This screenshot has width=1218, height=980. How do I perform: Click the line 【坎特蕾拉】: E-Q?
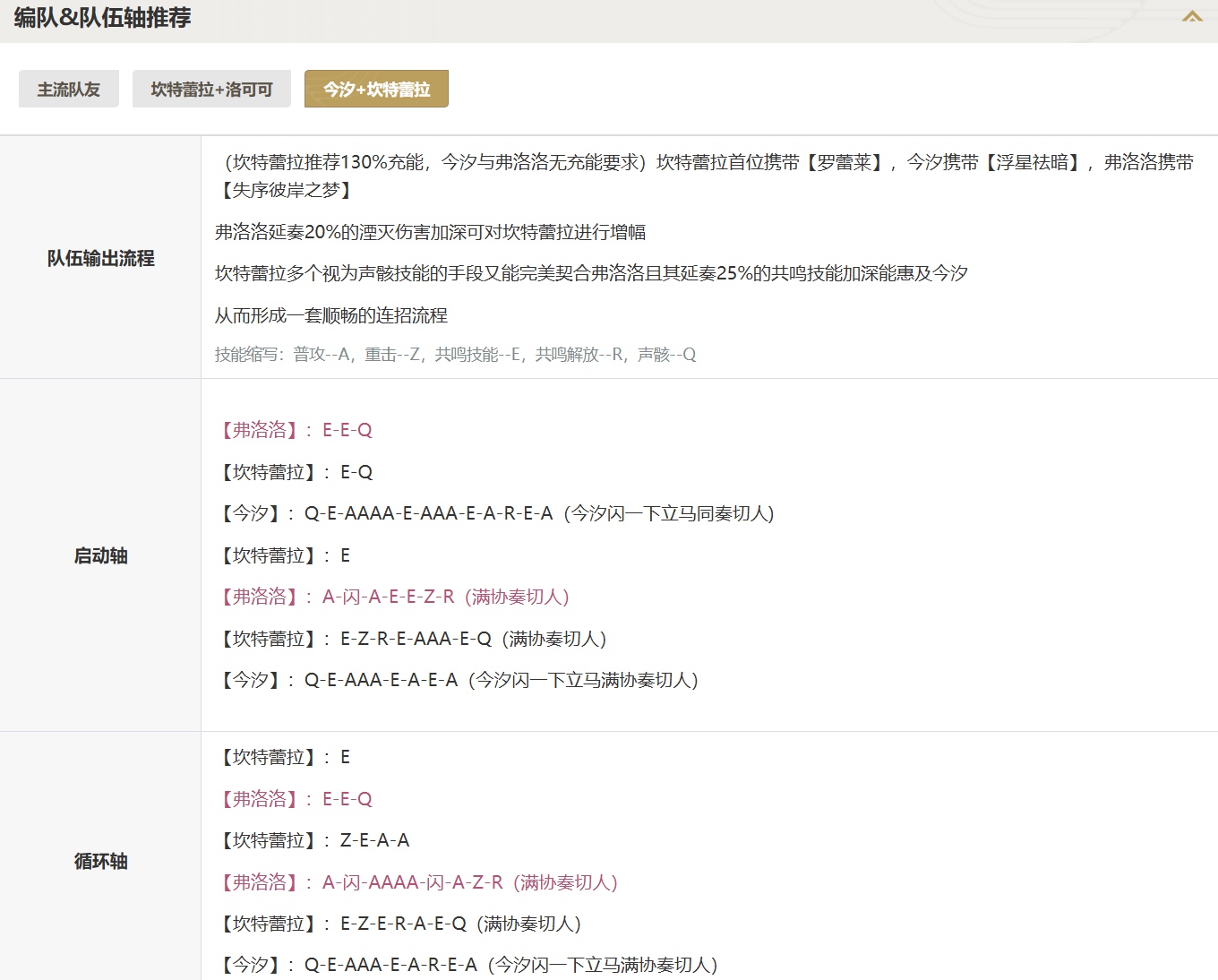[295, 472]
